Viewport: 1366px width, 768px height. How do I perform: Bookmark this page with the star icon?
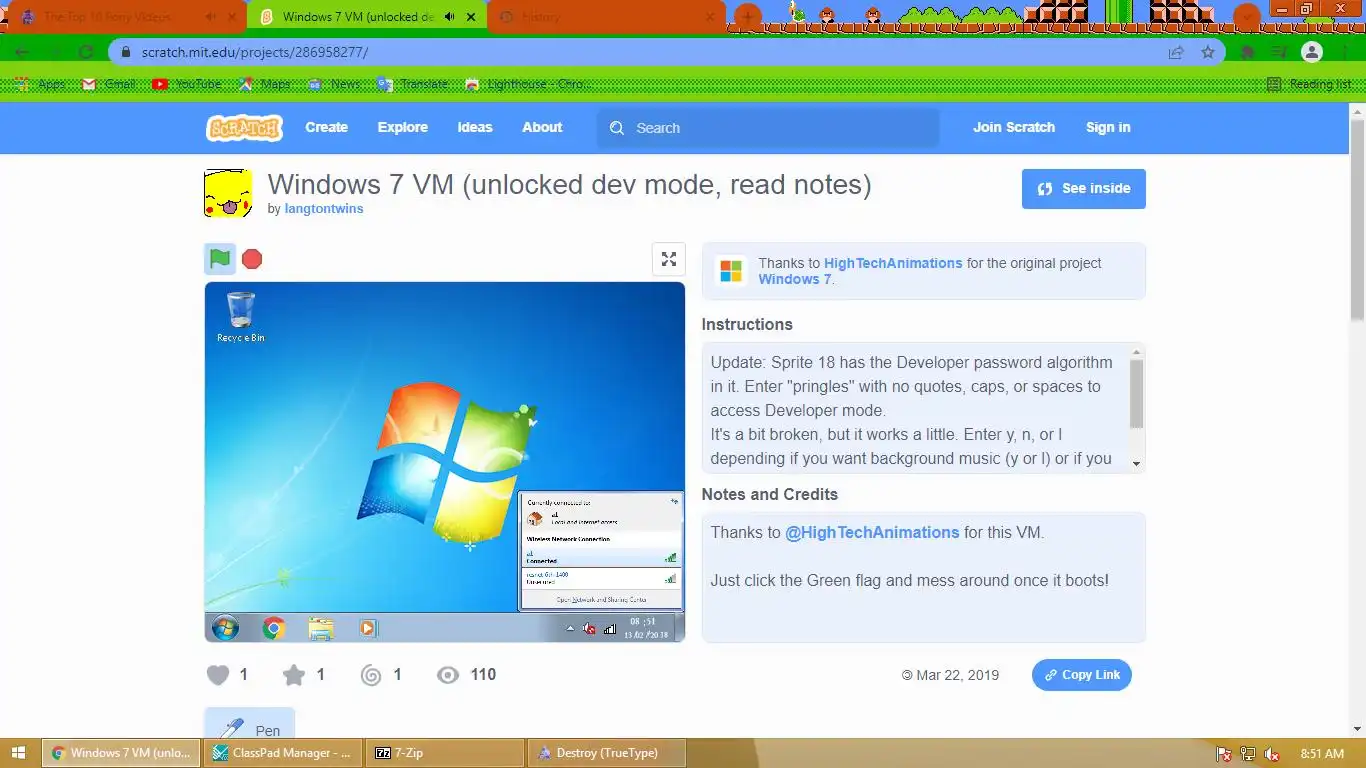(1208, 52)
